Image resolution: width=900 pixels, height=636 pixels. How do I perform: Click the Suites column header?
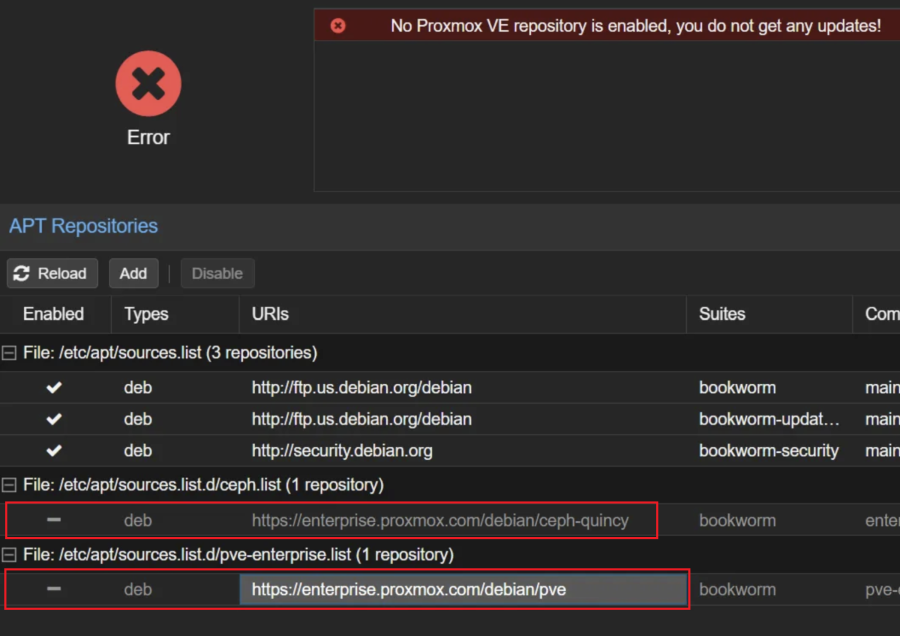click(x=722, y=314)
